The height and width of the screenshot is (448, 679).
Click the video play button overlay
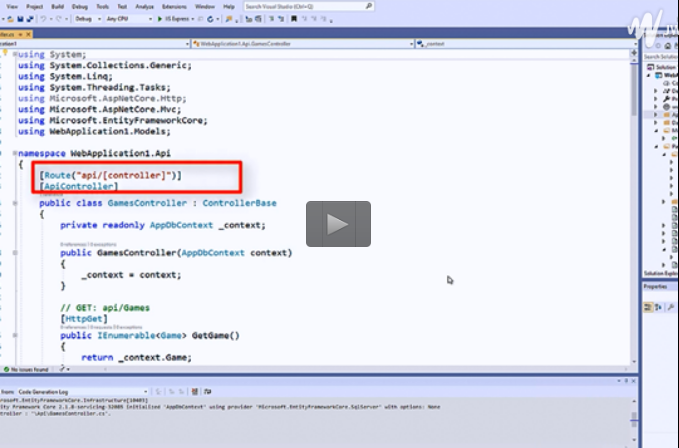[338, 225]
